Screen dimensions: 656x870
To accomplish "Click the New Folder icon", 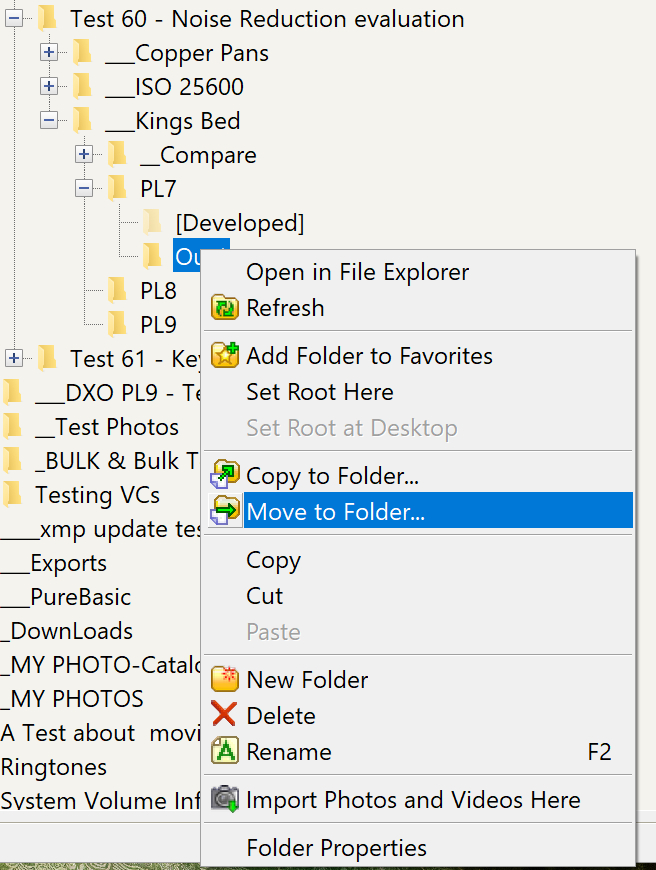I will tap(225, 680).
